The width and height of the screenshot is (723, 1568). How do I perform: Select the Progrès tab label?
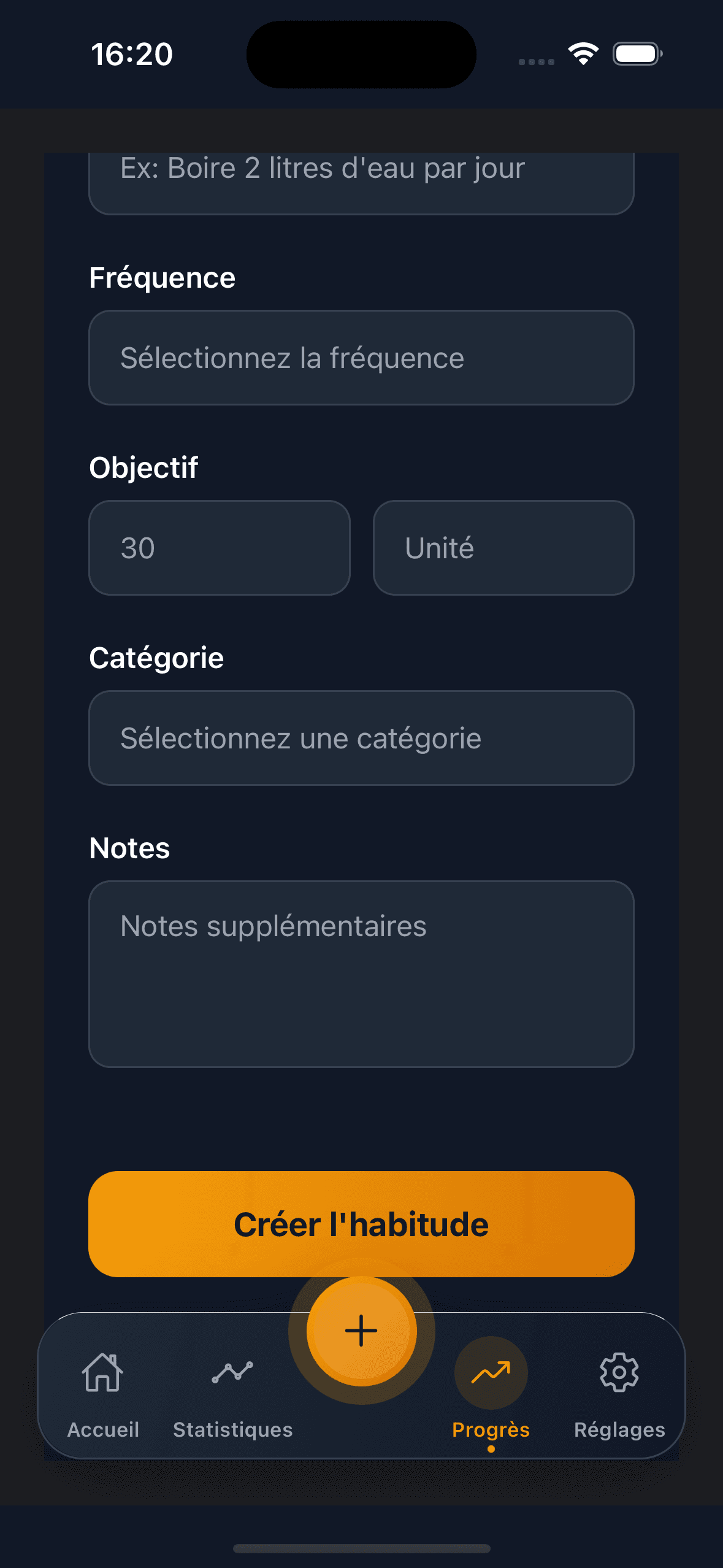pos(491,1429)
